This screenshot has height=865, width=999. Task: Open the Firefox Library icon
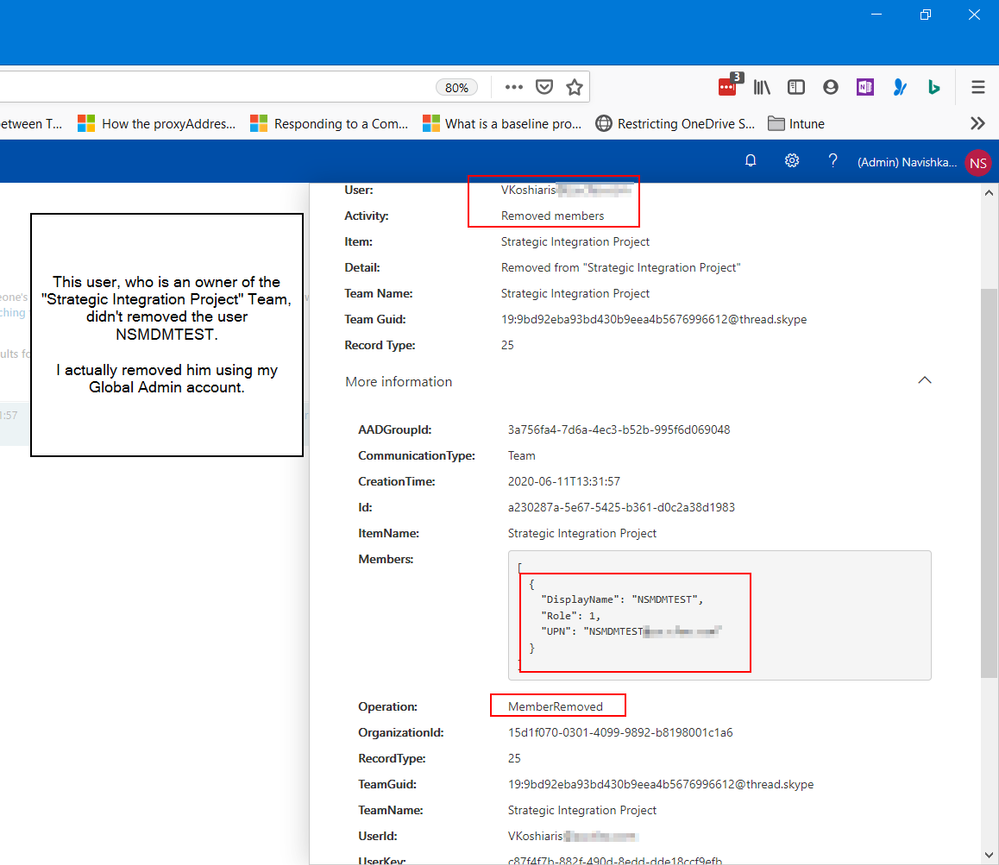click(762, 87)
